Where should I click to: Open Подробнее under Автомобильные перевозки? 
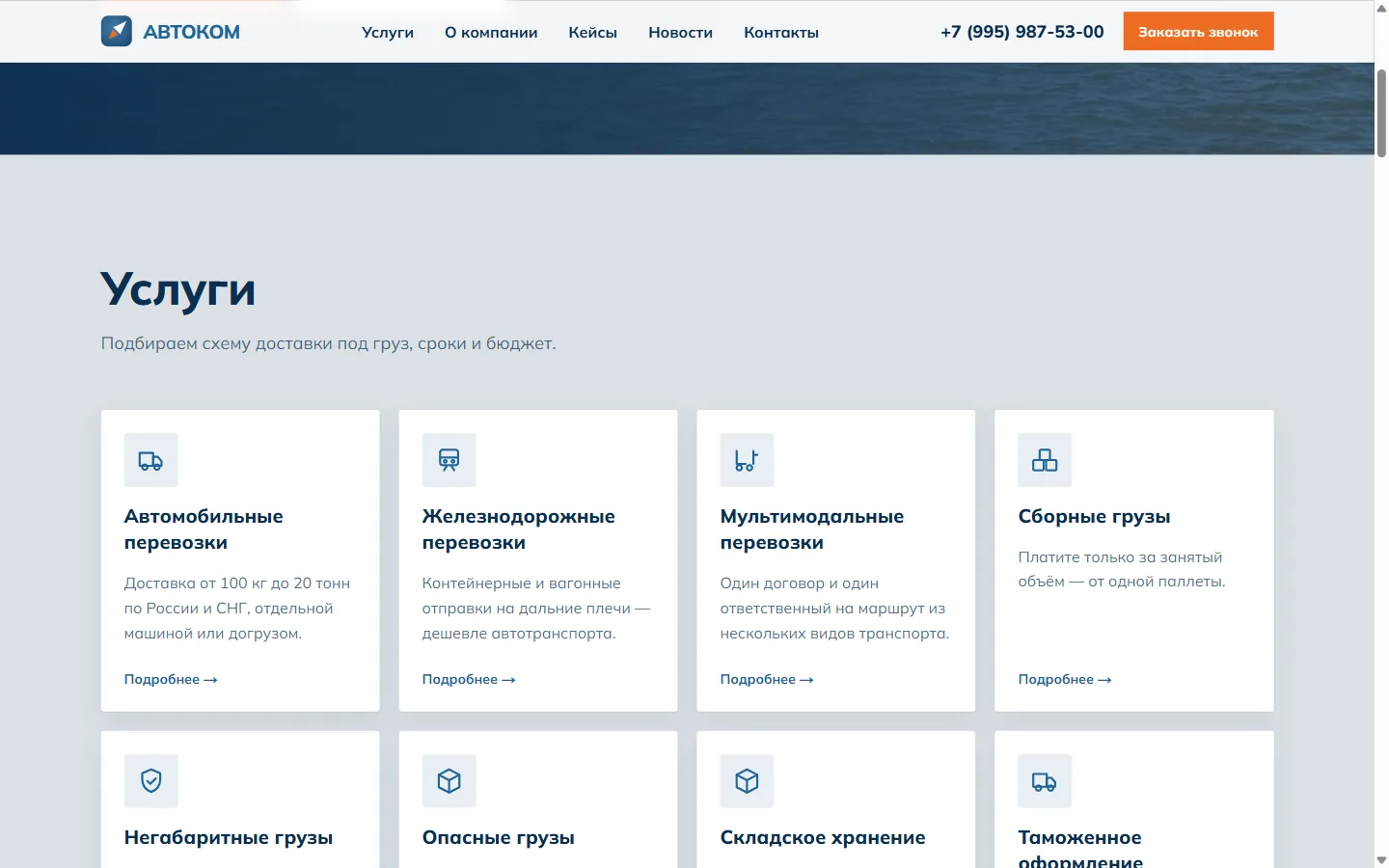pyautogui.click(x=171, y=679)
